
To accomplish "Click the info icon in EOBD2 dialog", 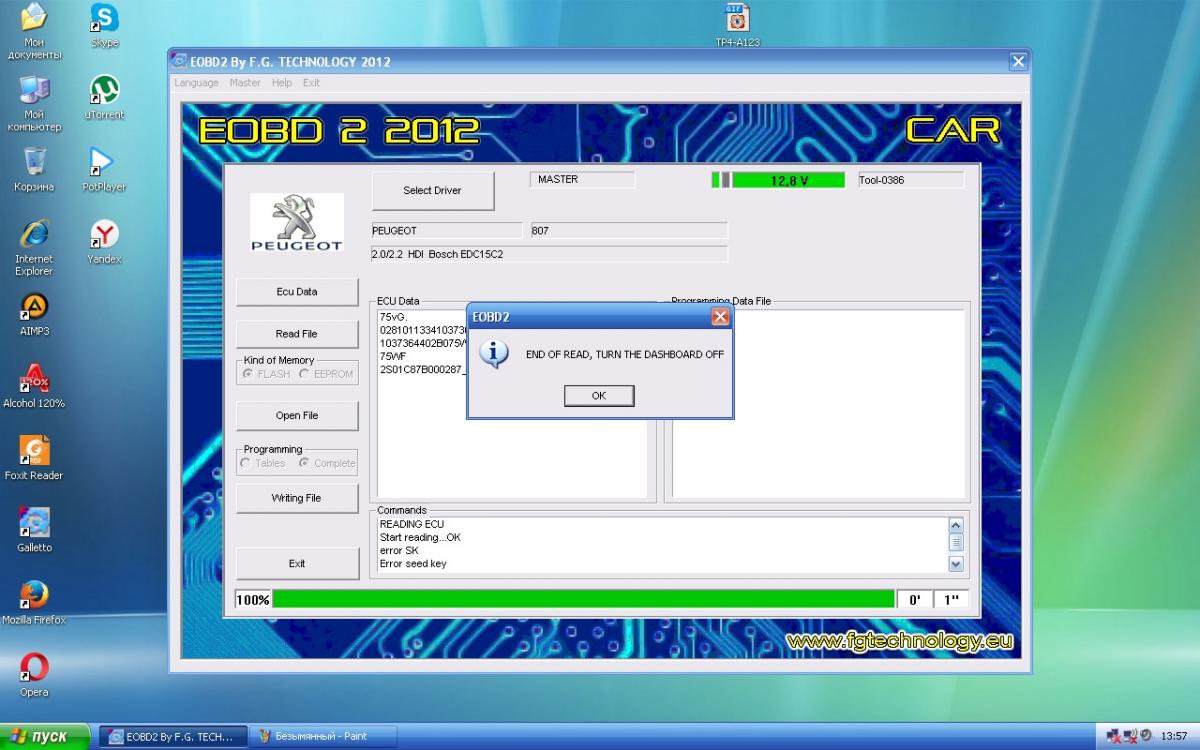I will click(494, 354).
